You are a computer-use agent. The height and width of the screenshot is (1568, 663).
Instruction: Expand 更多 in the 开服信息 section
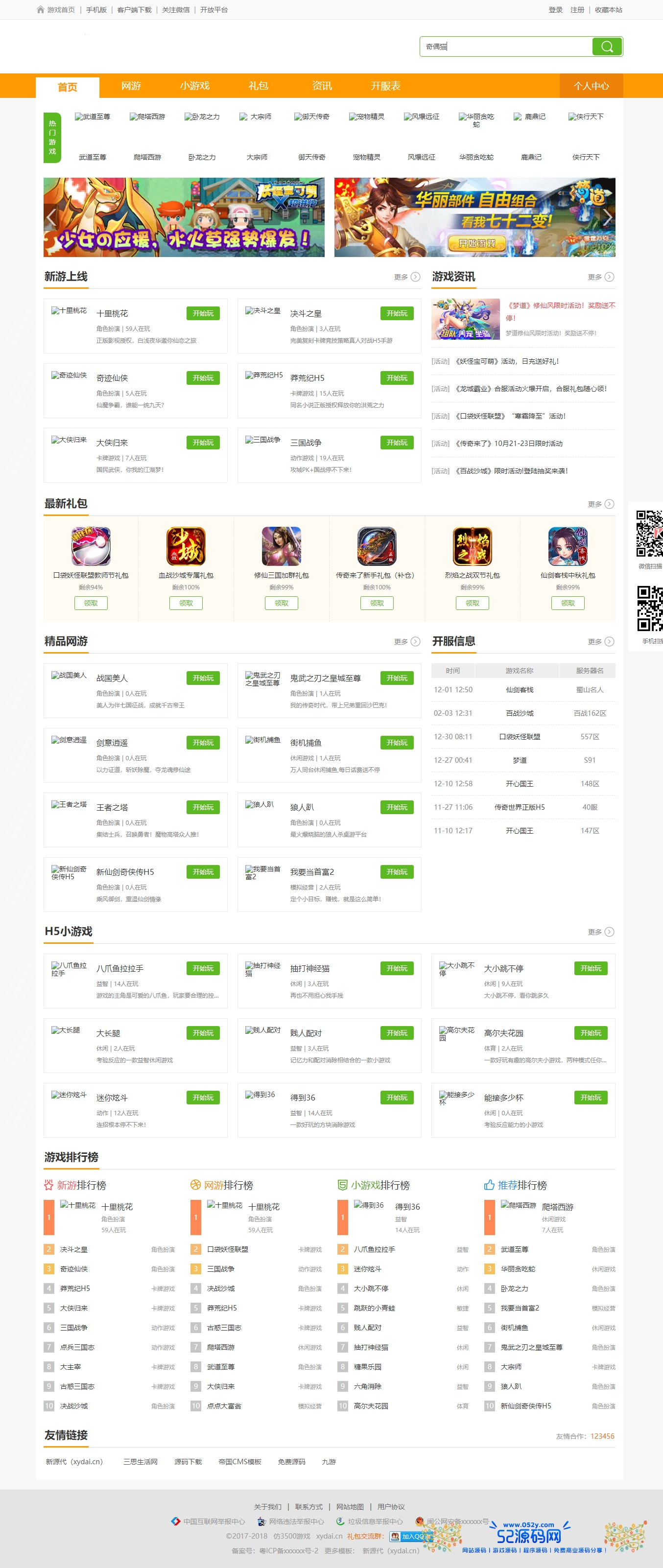click(601, 642)
